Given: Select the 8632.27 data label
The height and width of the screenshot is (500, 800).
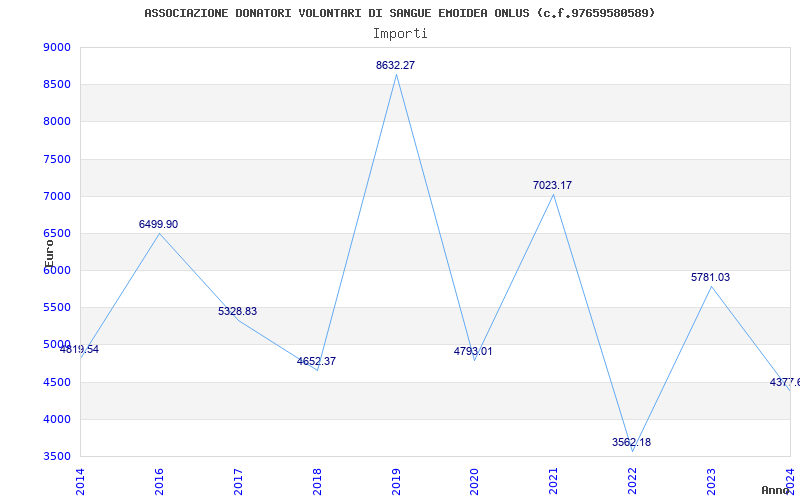Looking at the screenshot, I should [395, 65].
